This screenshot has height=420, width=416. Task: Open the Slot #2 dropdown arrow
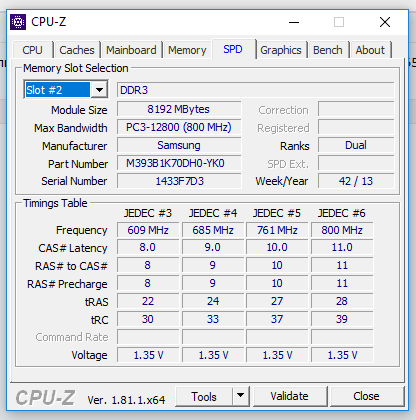(x=99, y=90)
